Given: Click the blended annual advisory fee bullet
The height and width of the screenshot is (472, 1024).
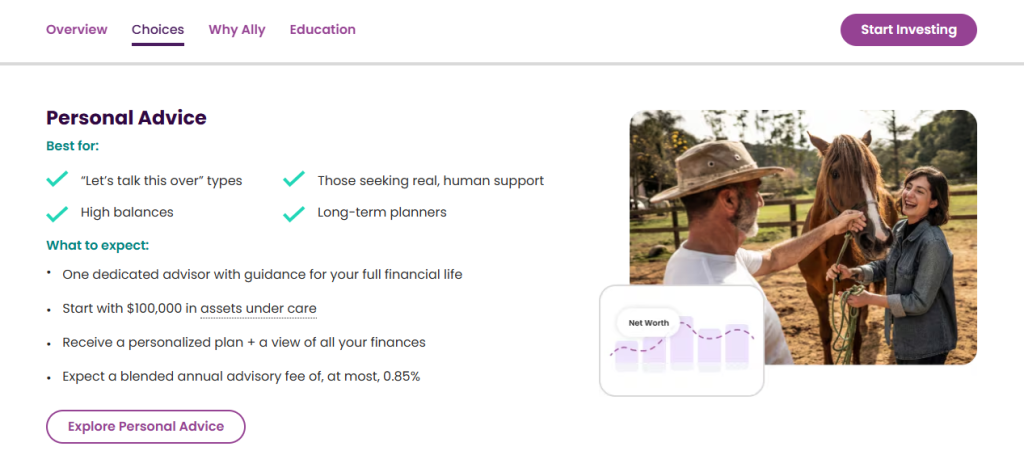Looking at the screenshot, I should pos(241,377).
